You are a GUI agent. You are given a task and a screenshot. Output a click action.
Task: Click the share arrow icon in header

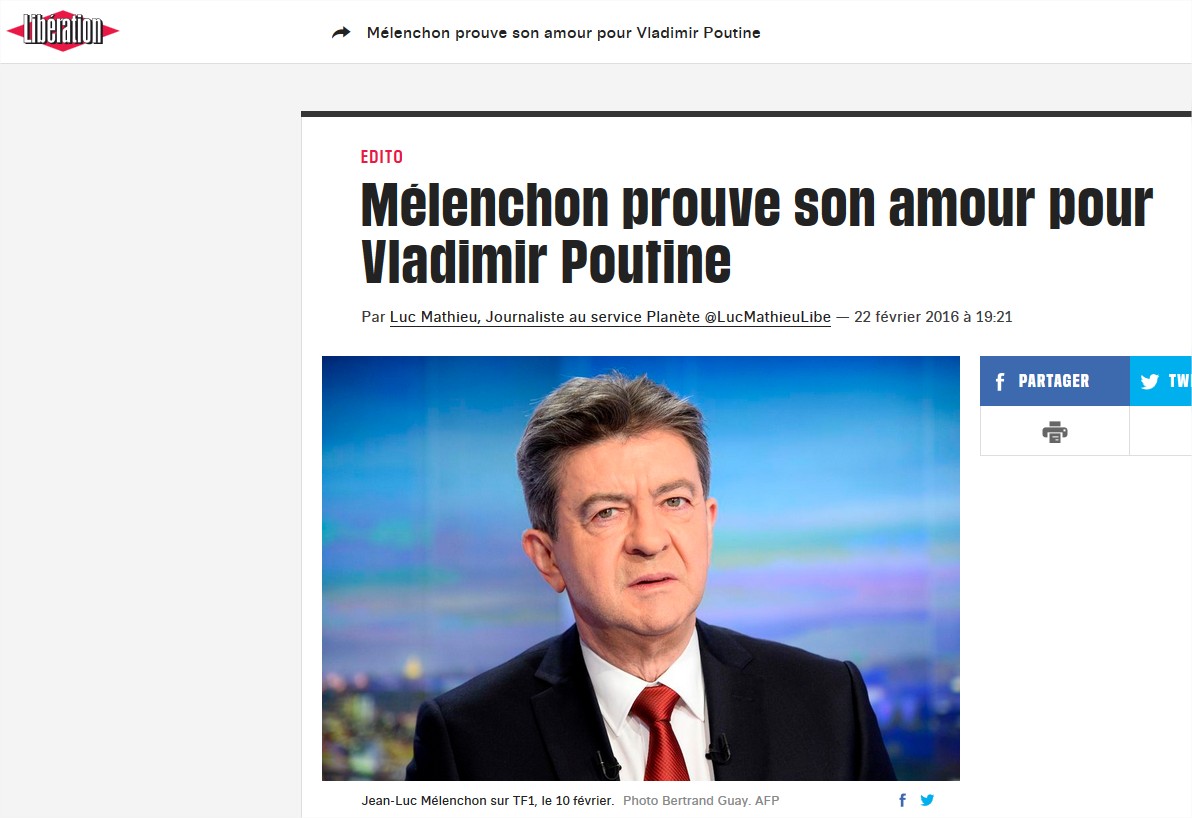coord(341,33)
